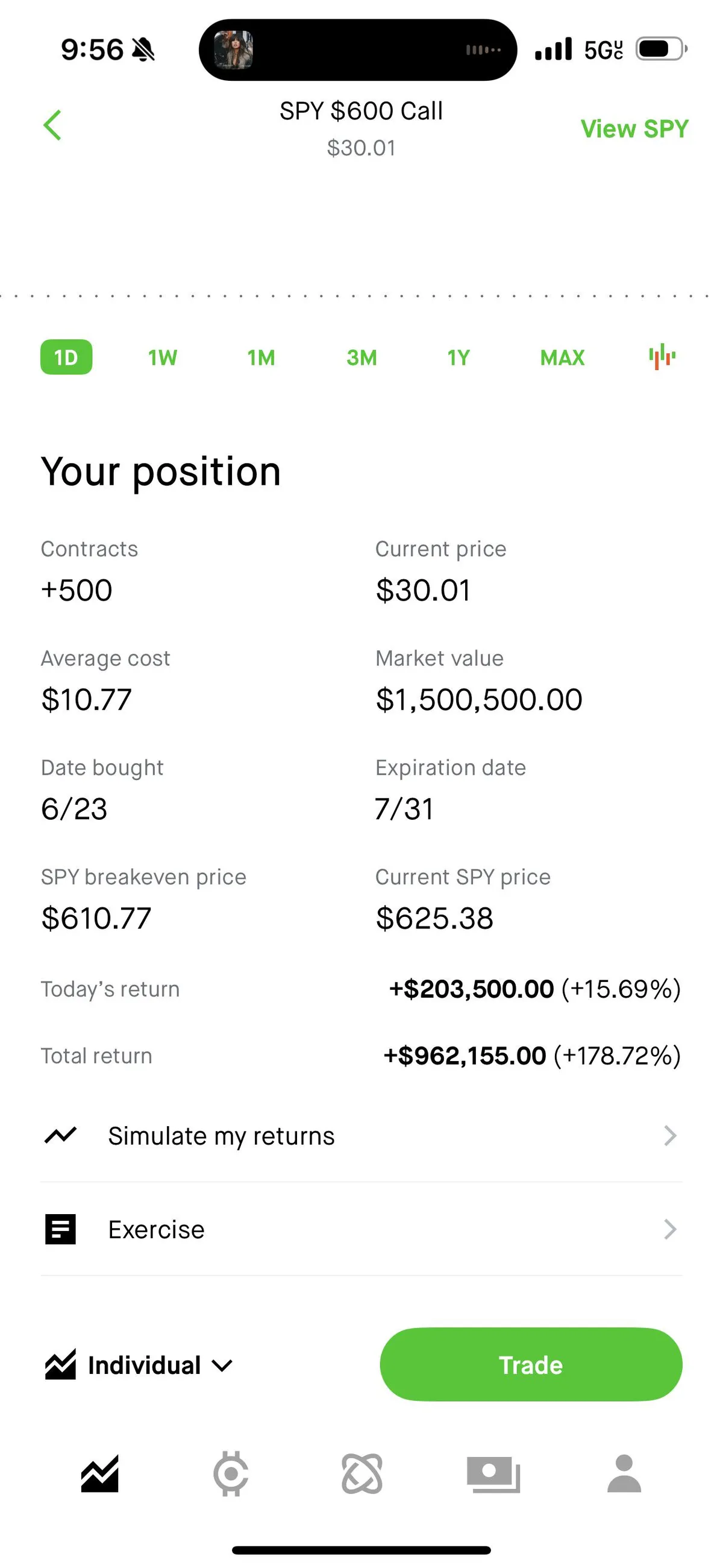
Task: Tap the green back arrow
Action: [53, 125]
